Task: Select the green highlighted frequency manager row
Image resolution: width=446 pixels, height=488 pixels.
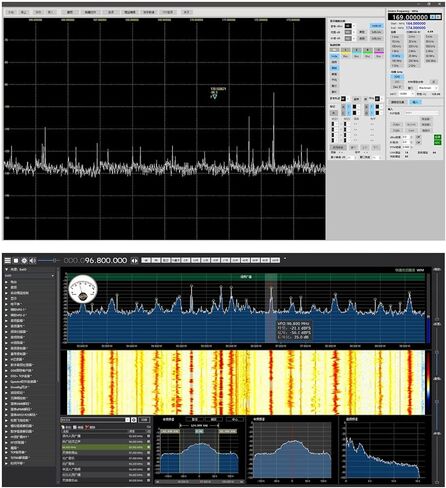Action: [x=106, y=447]
